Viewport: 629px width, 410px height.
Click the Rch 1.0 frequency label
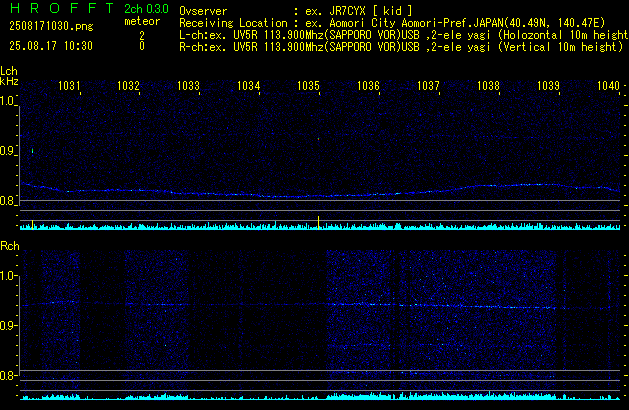(7, 276)
